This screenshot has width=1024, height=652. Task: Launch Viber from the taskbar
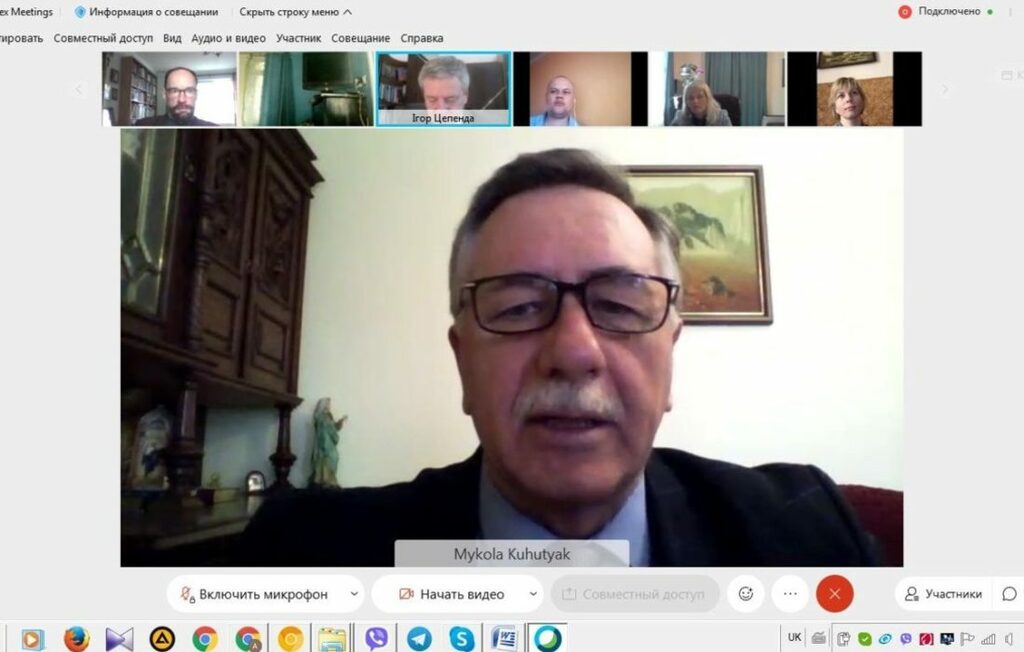point(376,638)
